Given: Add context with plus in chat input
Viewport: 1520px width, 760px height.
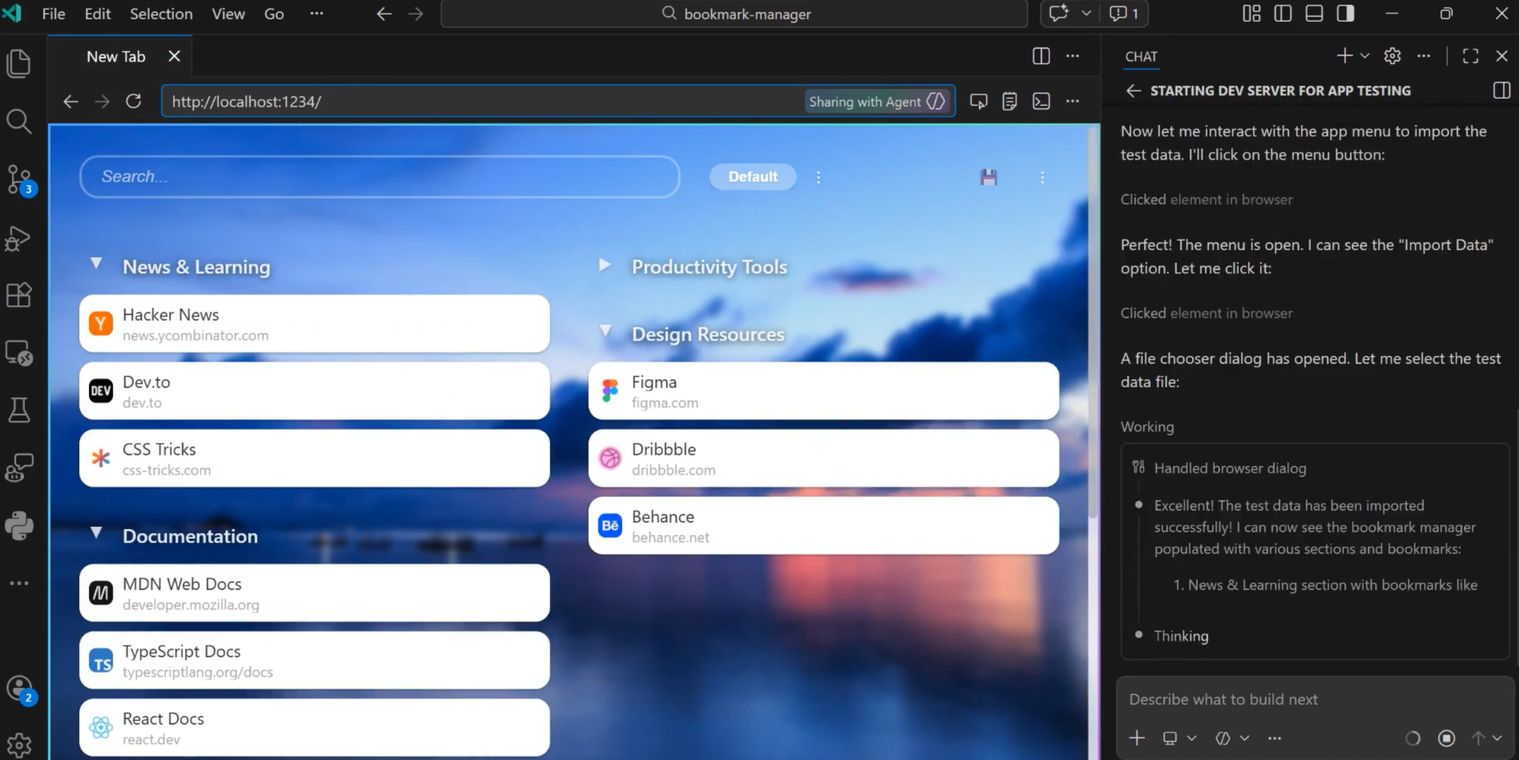Looking at the screenshot, I should (x=1137, y=738).
